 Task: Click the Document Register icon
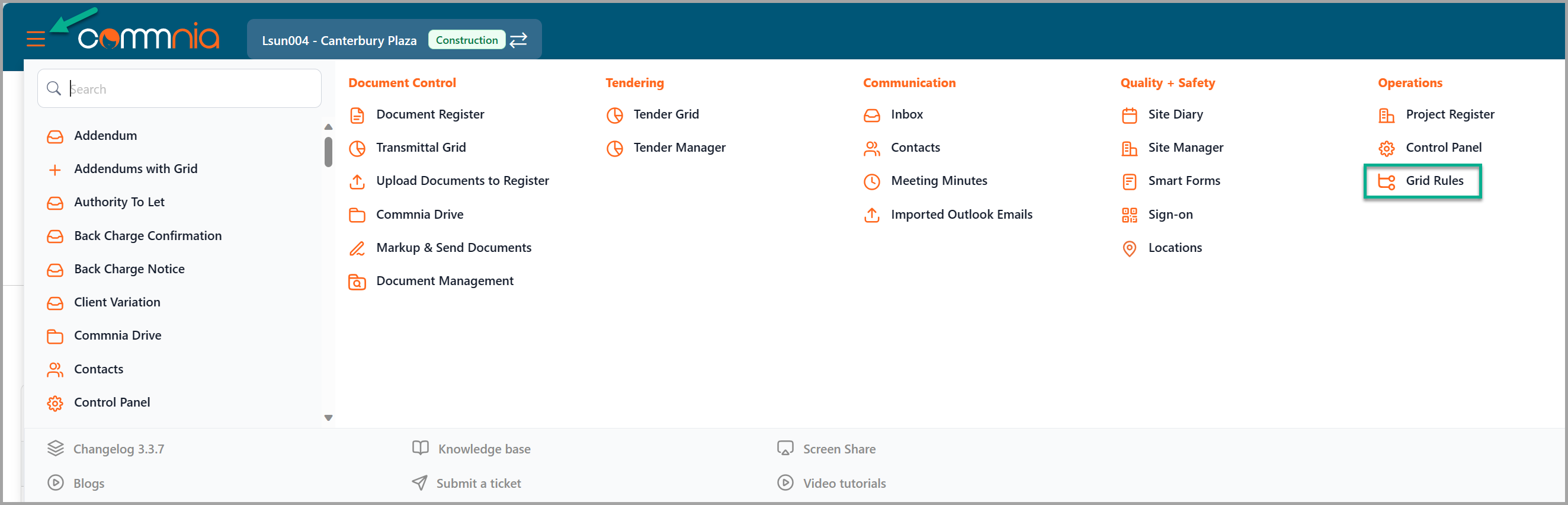tap(357, 115)
